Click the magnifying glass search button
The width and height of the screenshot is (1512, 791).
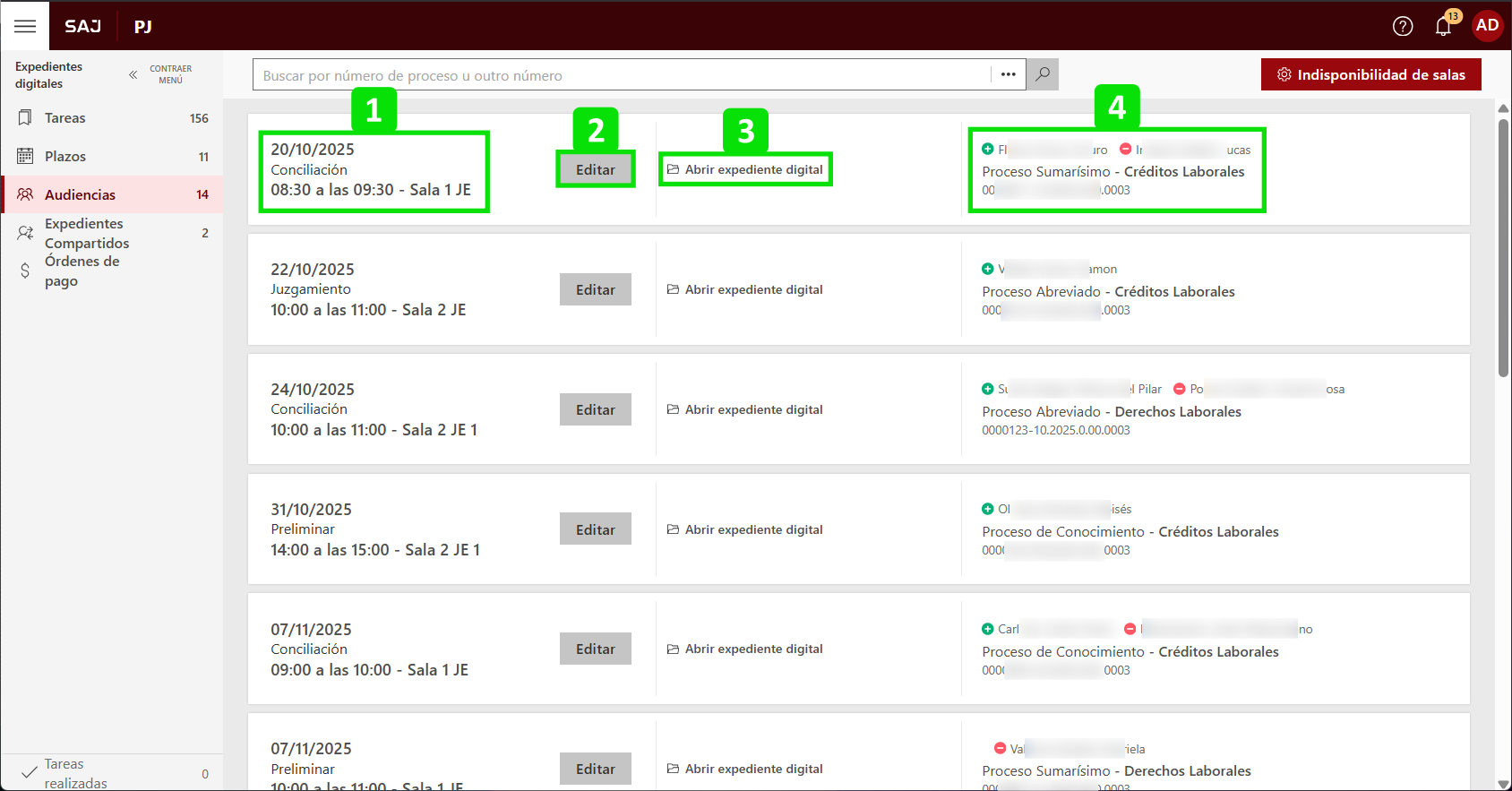1043,74
